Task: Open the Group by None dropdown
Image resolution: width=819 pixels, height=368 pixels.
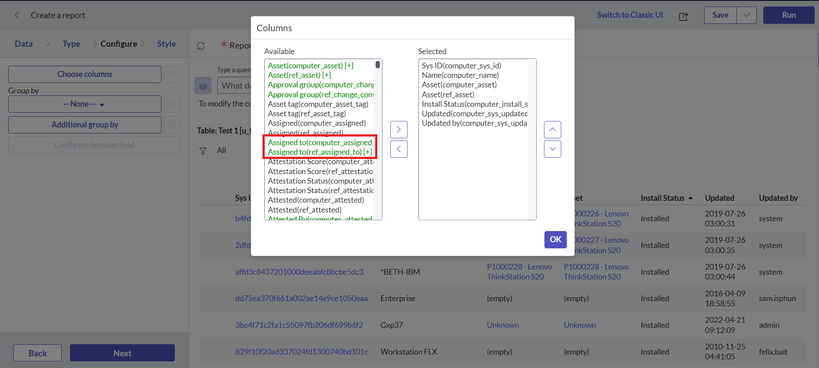Action: [x=85, y=104]
